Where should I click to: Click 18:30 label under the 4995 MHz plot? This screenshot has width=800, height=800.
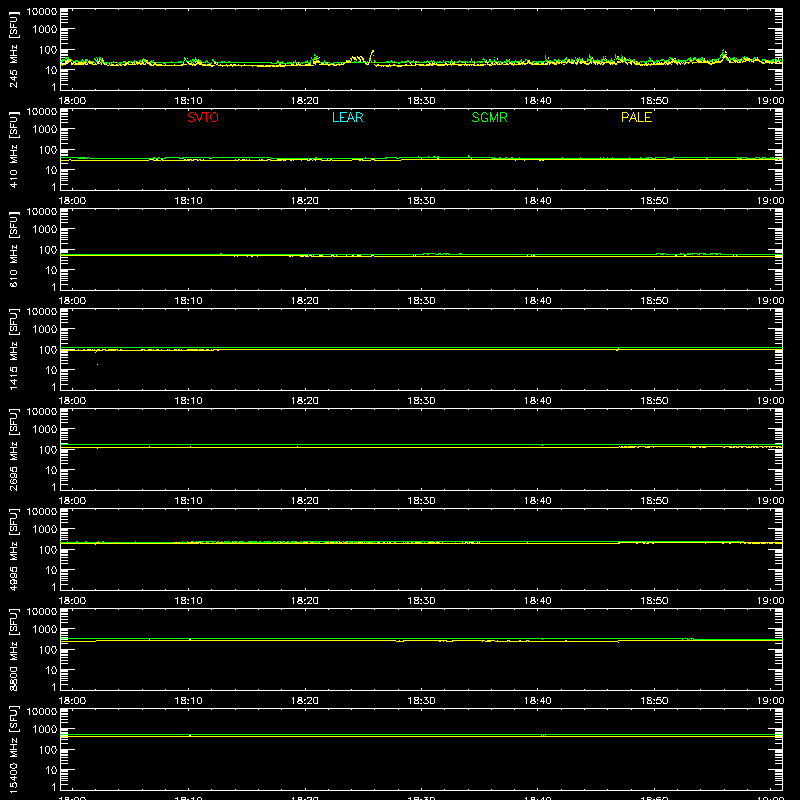pyautogui.click(x=421, y=601)
